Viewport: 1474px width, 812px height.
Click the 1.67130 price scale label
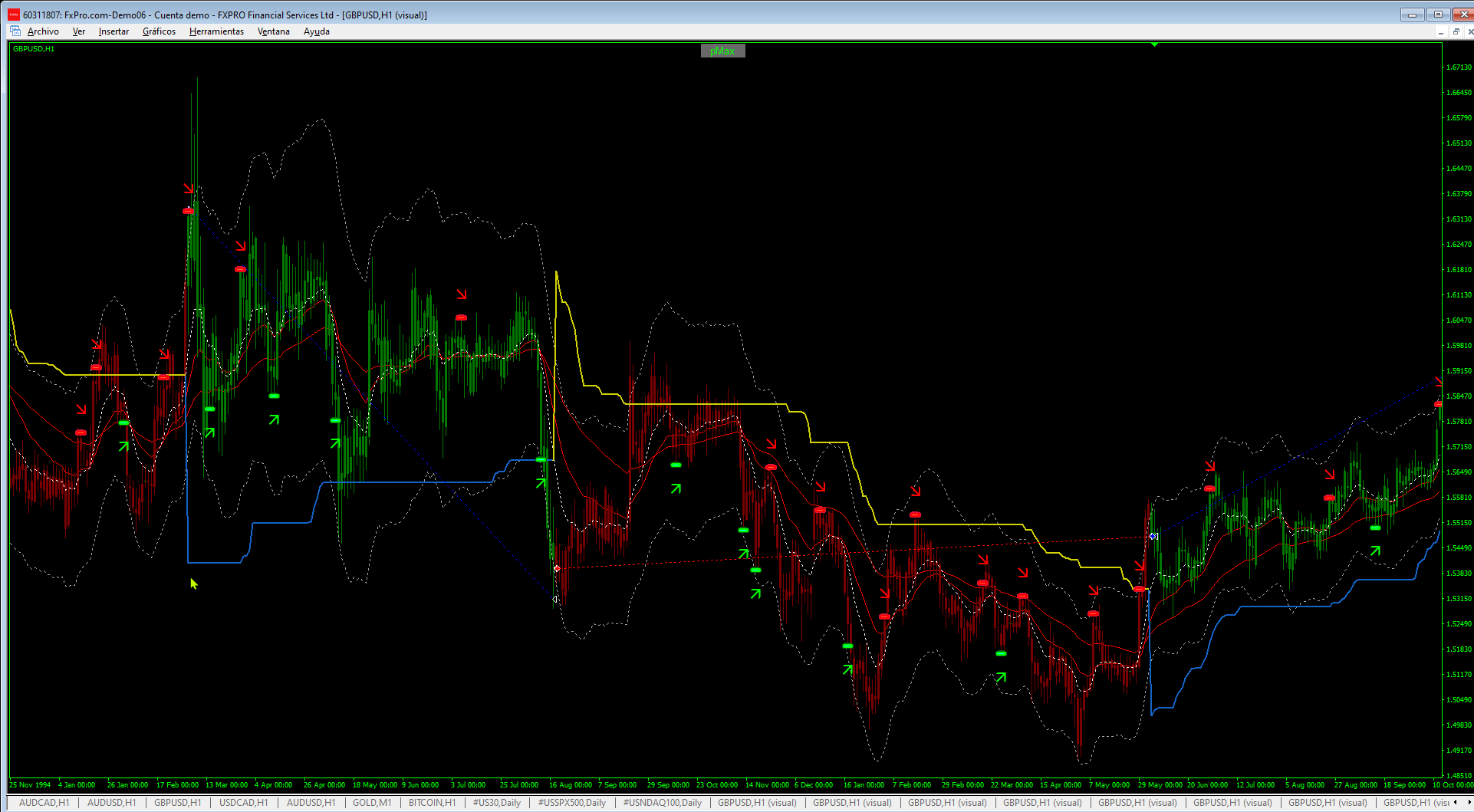1459,67
